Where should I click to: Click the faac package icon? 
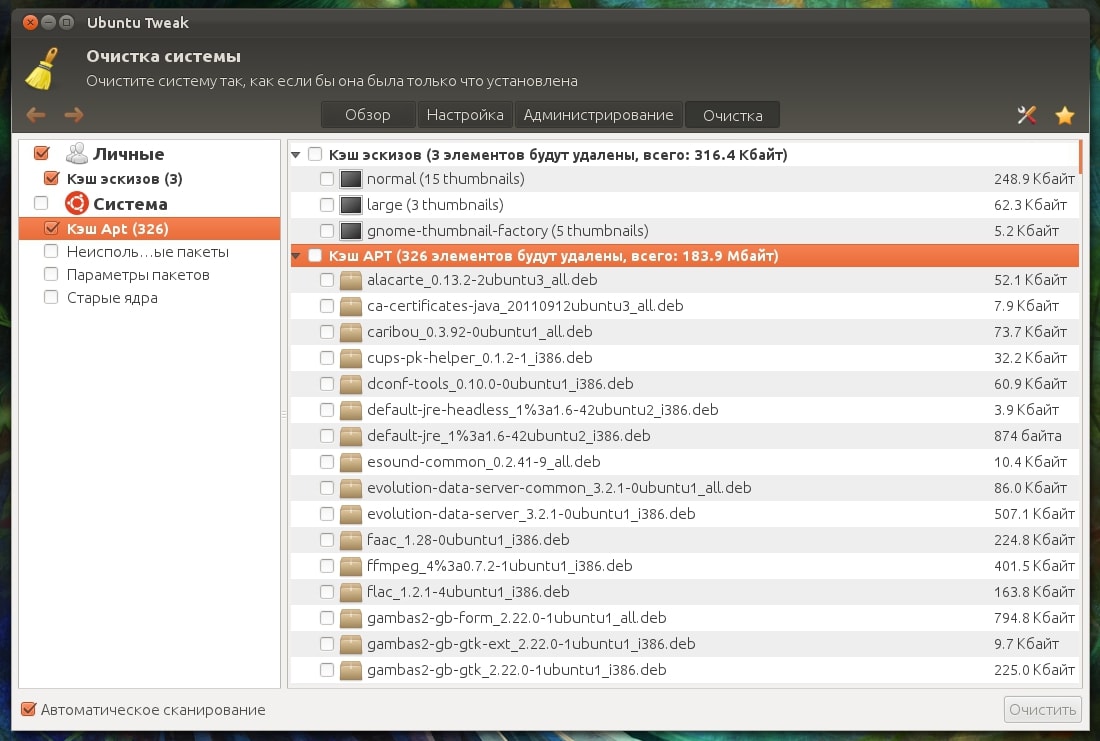click(351, 540)
